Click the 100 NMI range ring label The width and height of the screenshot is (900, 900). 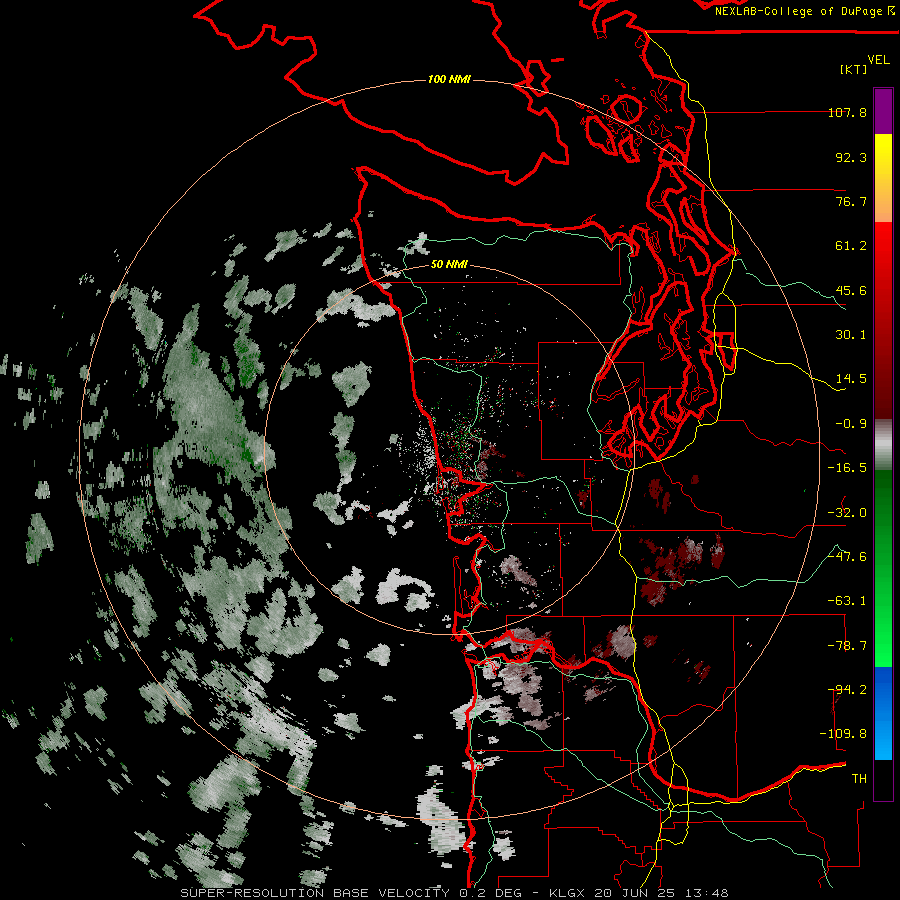coord(449,79)
